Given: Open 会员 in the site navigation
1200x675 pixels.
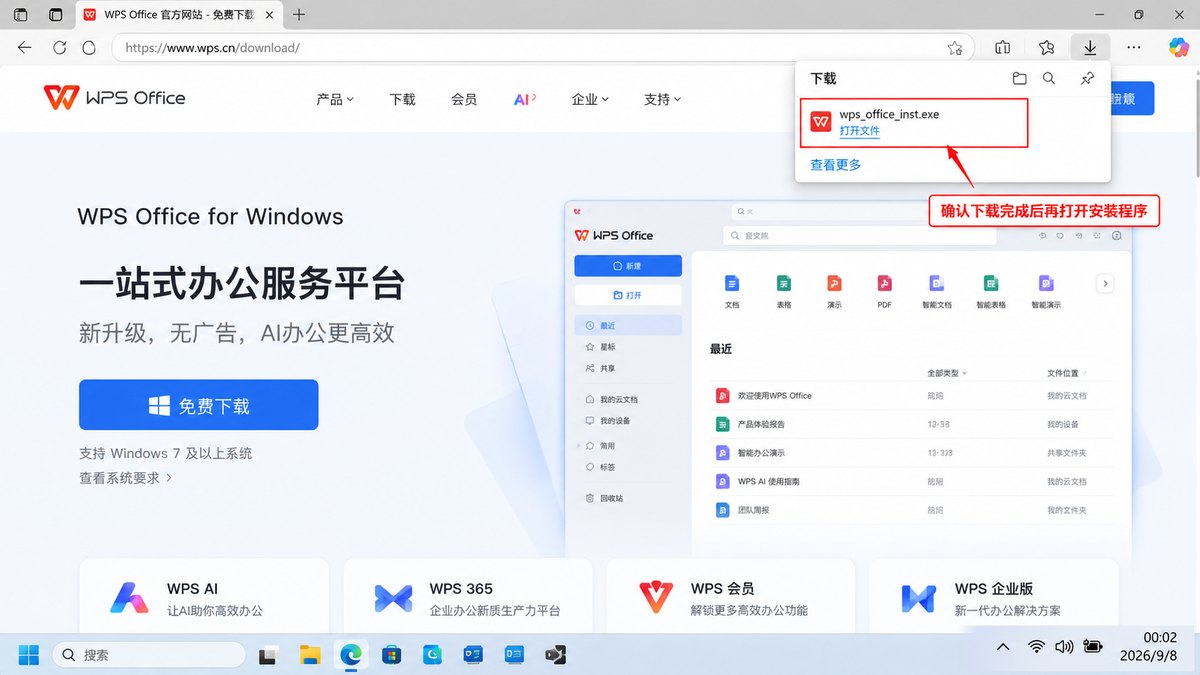Looking at the screenshot, I should [x=464, y=99].
